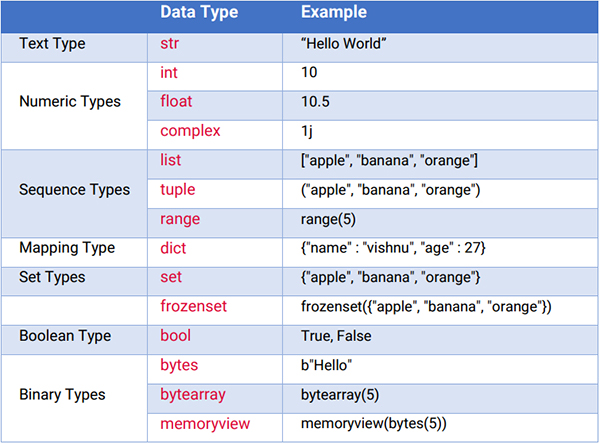Select the 'int' data type entry
The width and height of the screenshot is (600, 444).
pos(169,73)
